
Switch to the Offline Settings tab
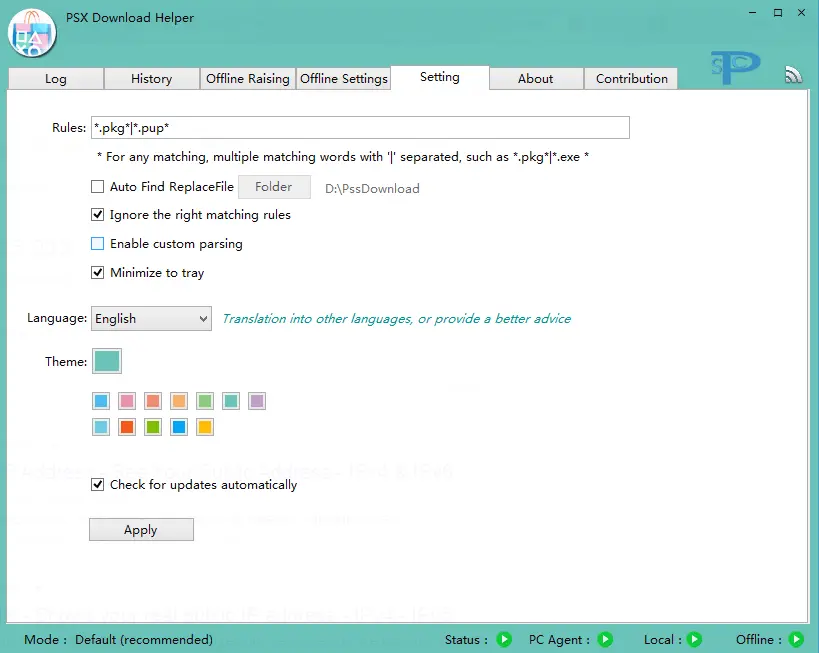[x=343, y=78]
